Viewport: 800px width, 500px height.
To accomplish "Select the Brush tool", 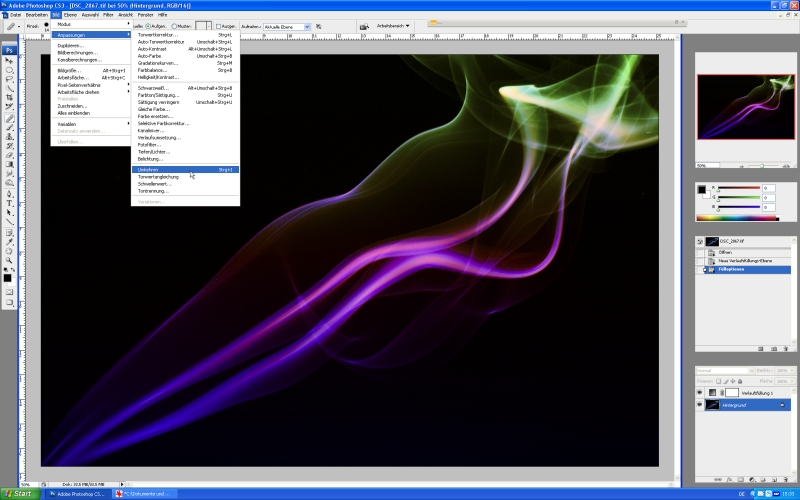I will pyautogui.click(x=9, y=127).
